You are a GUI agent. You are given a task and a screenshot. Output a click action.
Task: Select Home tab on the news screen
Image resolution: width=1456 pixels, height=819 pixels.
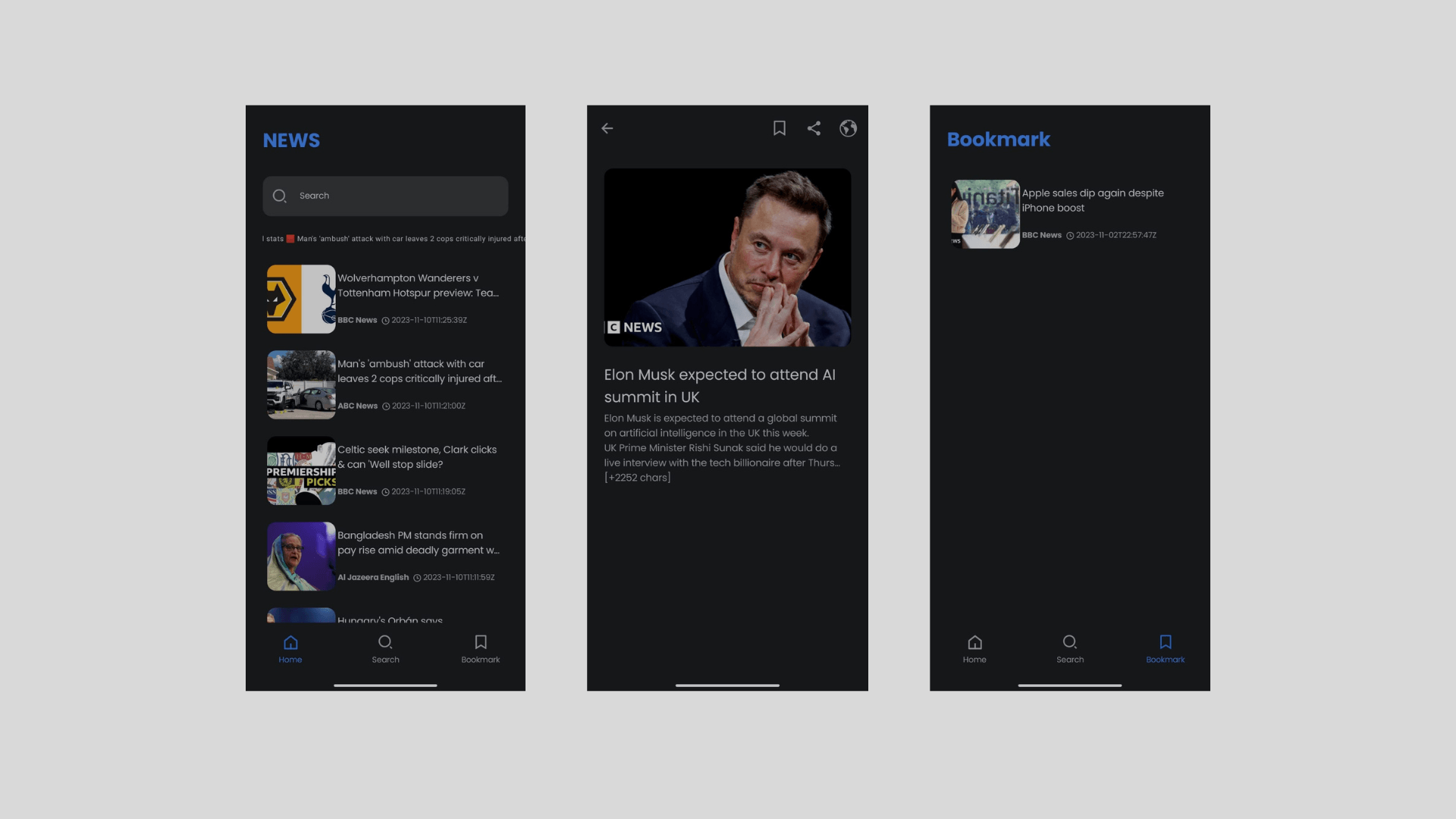[290, 648]
